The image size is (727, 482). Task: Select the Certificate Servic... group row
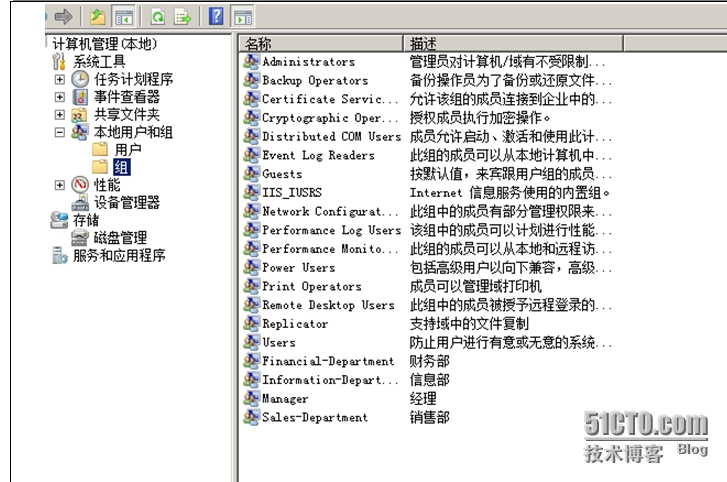pos(330,99)
